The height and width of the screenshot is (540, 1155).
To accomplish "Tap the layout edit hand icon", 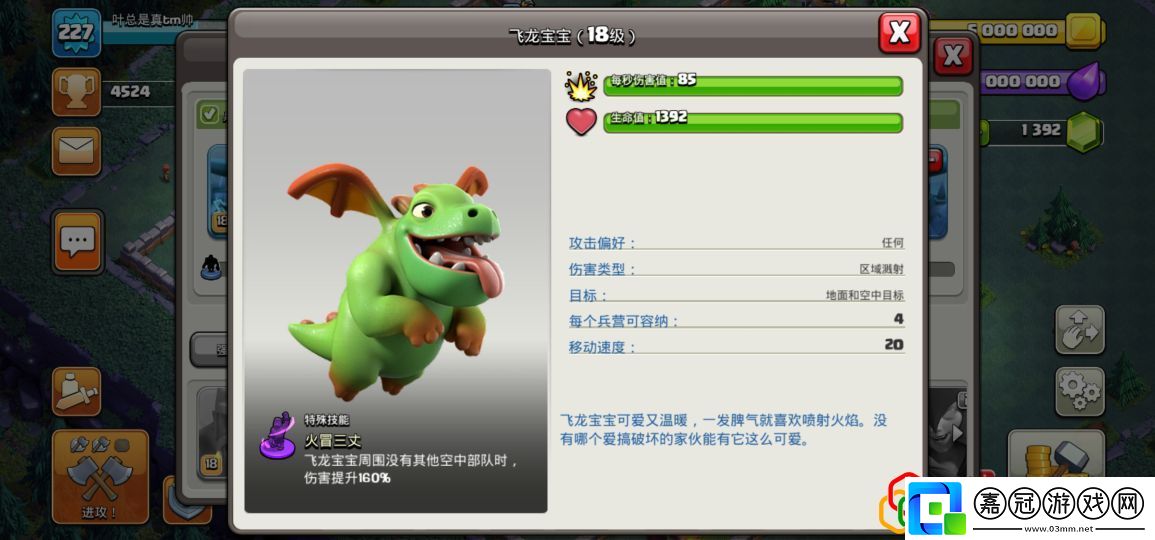I will click(x=1080, y=329).
